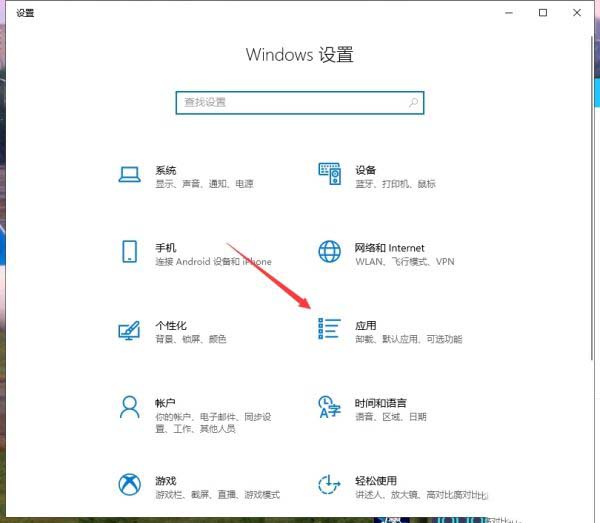600x523 pixels.
Task: Click the vertical scrollbar of Settings window
Action: tap(592, 198)
